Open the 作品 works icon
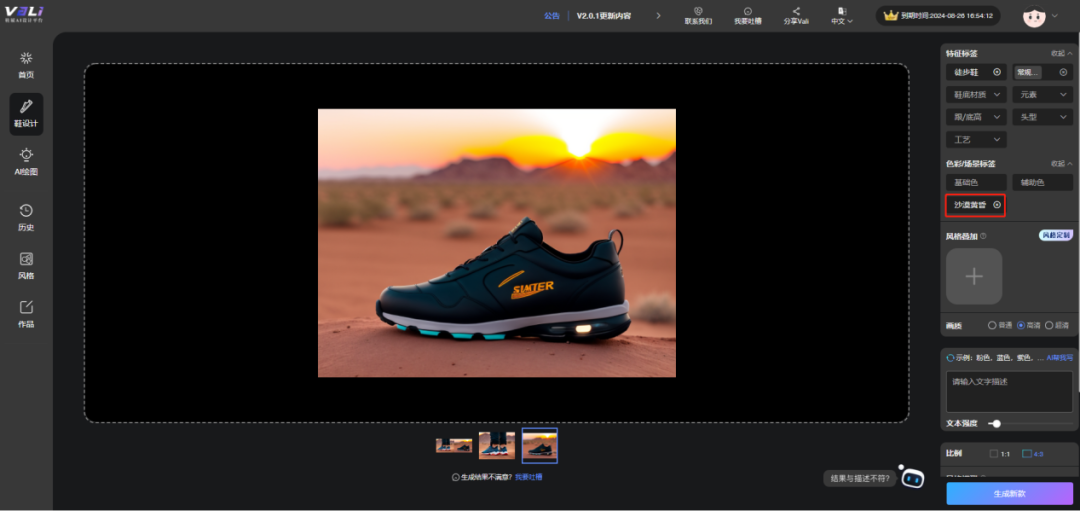This screenshot has height=511, width=1080. 26,313
